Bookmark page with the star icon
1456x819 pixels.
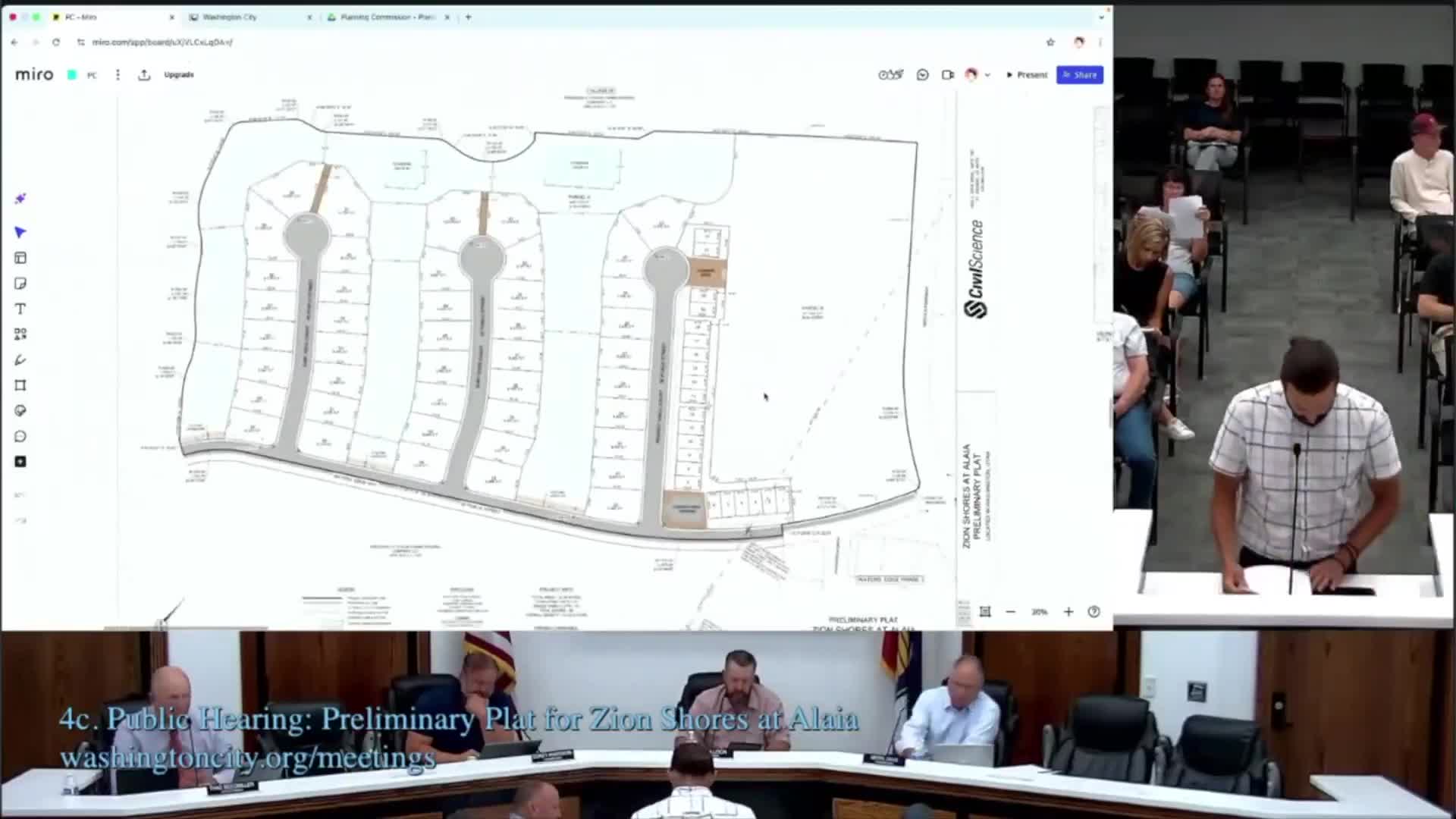(x=1050, y=42)
